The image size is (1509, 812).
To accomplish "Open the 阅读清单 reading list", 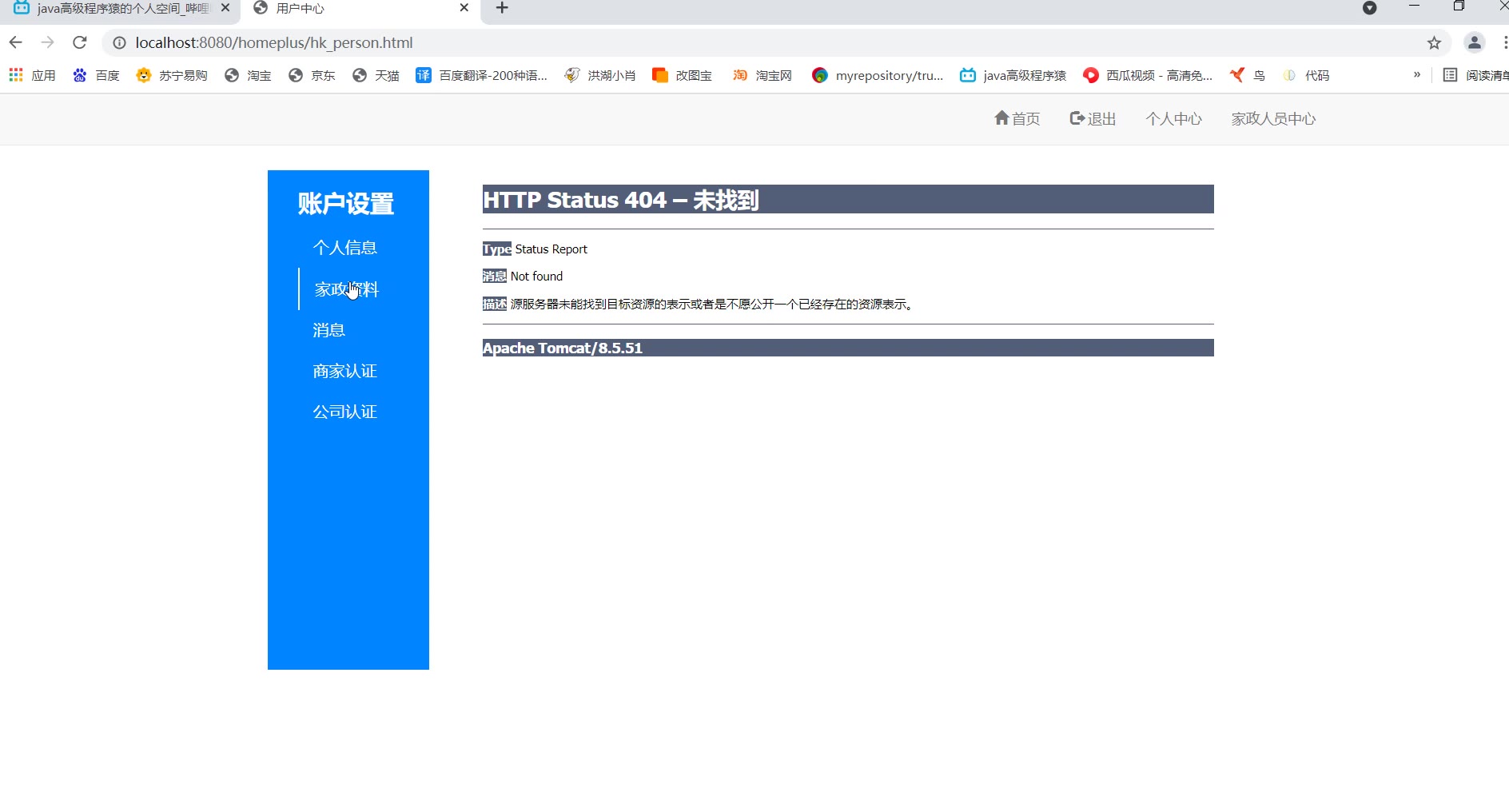I will pos(1475,75).
